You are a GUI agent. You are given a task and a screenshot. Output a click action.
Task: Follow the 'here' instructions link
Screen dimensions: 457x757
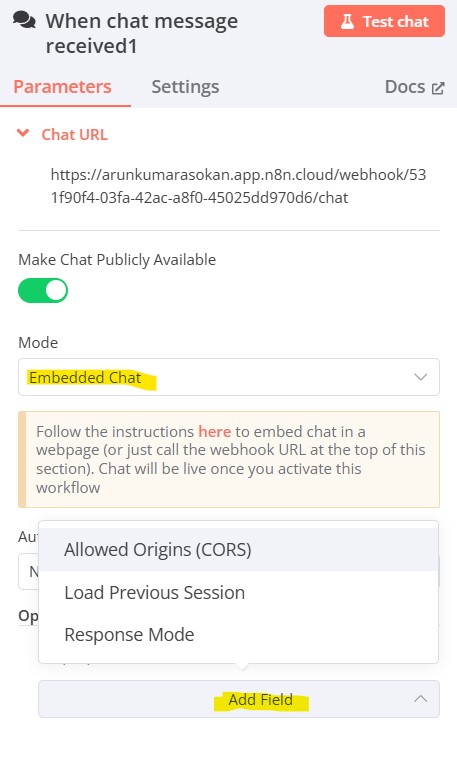[215, 431]
